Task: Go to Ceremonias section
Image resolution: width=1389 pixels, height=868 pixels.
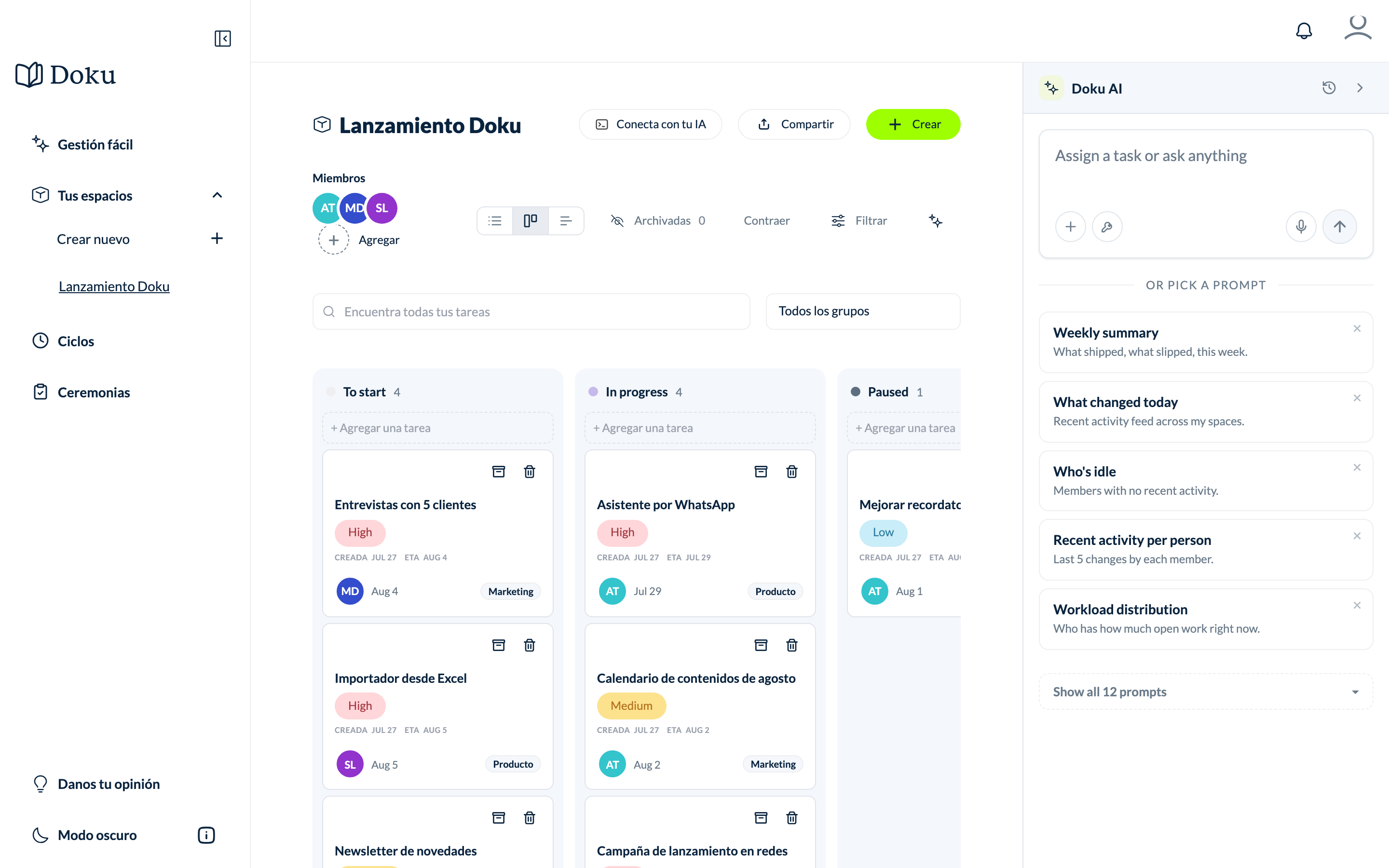Action: coord(81,392)
